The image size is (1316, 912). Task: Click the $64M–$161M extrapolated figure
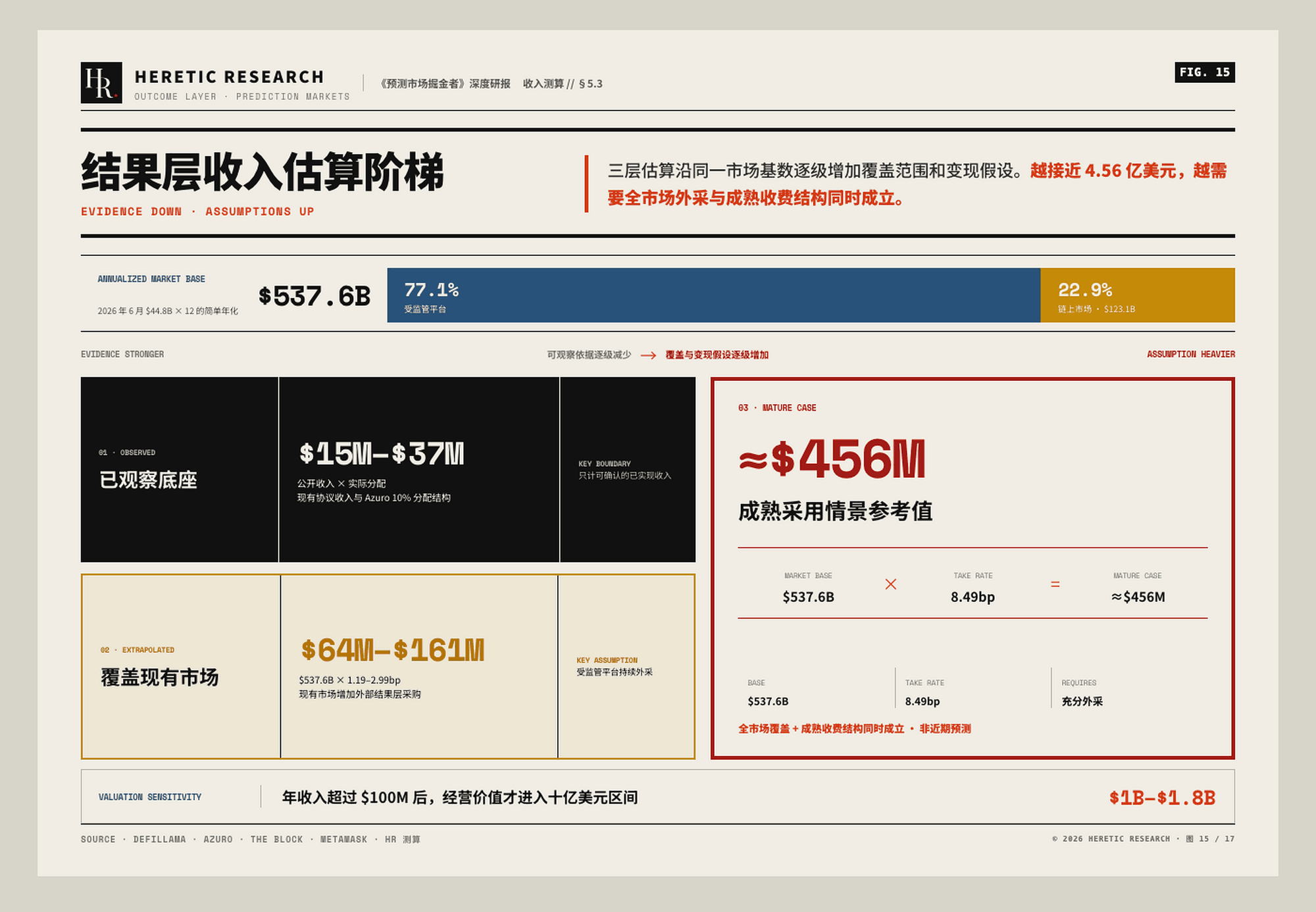click(393, 650)
